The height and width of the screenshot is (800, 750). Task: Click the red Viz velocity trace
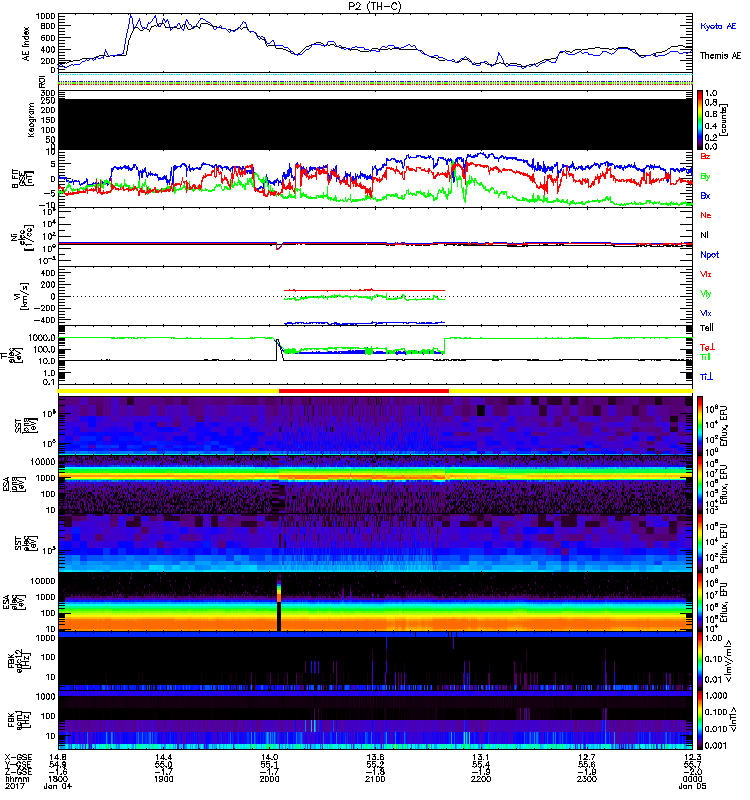[364, 290]
